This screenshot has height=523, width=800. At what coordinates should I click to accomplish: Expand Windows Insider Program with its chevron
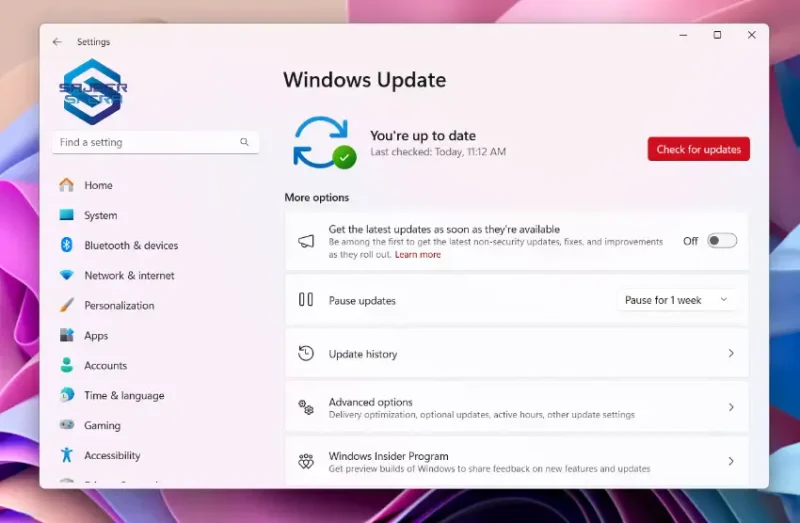731,461
